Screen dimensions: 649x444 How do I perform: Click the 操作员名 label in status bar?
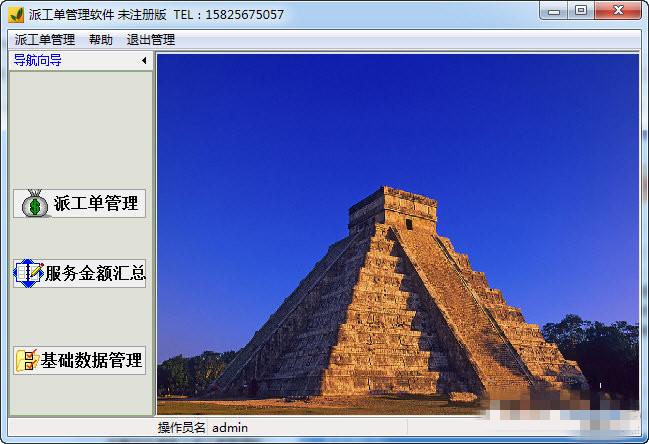tap(181, 428)
